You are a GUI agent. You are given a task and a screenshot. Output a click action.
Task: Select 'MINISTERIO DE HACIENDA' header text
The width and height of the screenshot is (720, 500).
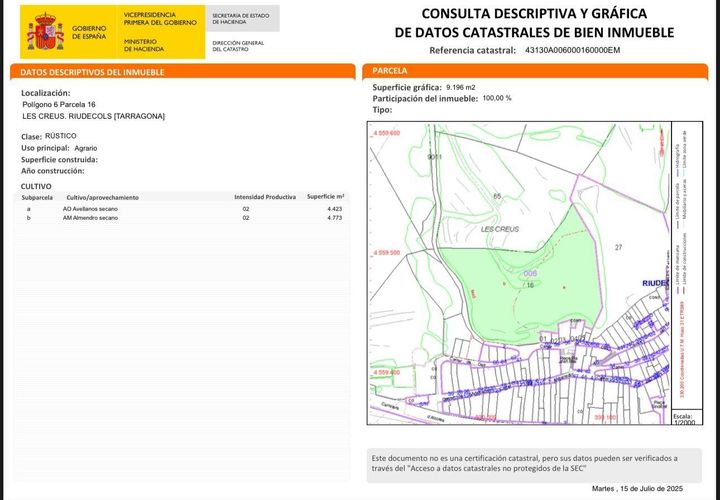pyautogui.click(x=144, y=45)
